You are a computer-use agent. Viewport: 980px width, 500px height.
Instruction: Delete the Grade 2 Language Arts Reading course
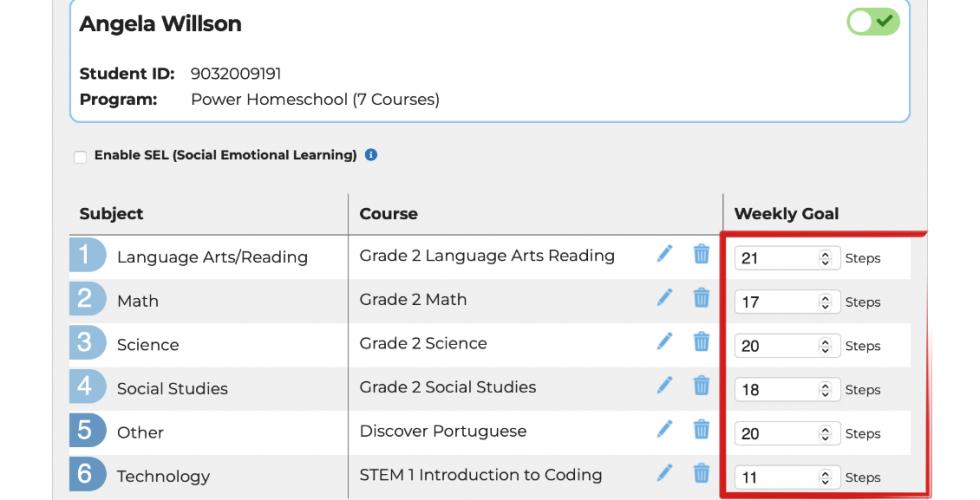tap(702, 254)
